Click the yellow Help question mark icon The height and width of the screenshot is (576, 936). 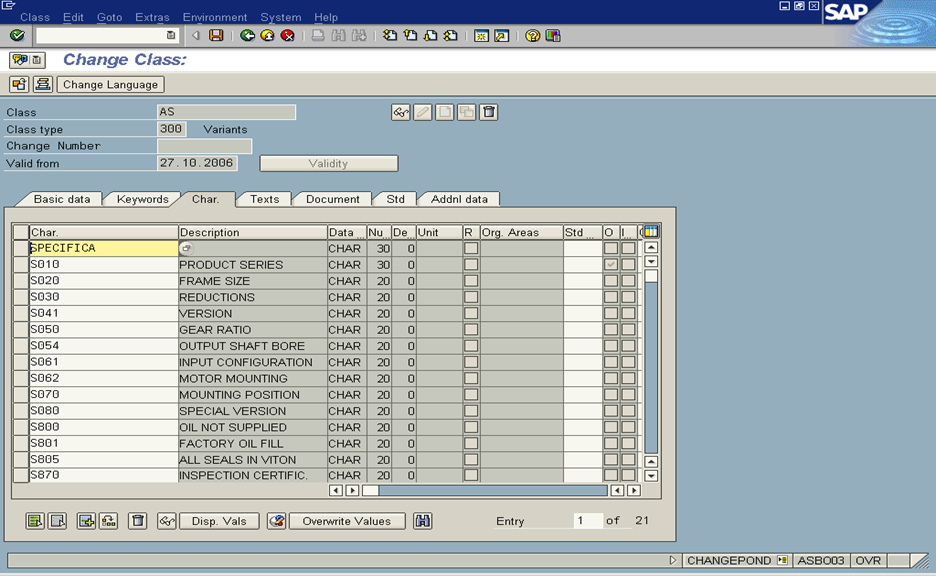[x=532, y=36]
